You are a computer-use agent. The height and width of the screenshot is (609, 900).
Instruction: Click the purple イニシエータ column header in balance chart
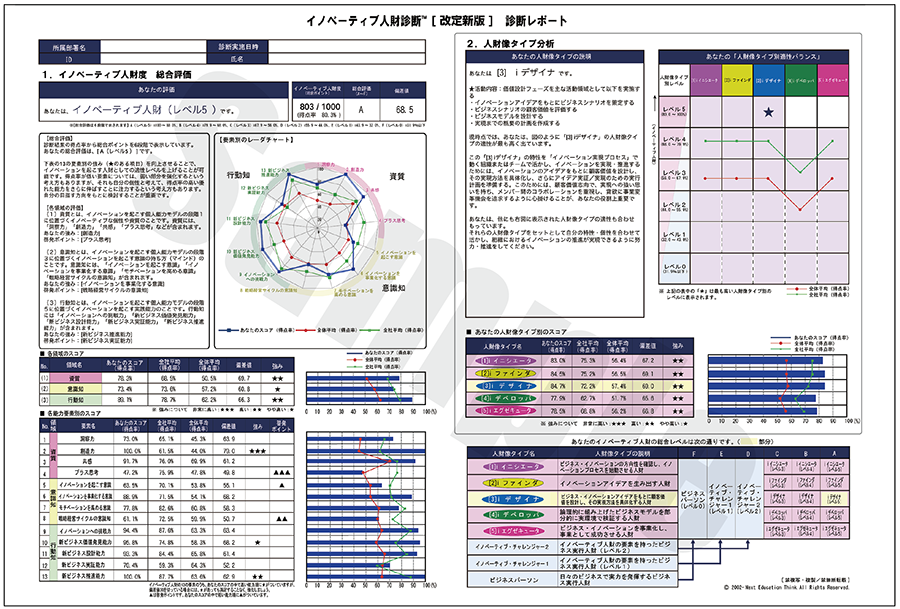click(x=705, y=80)
